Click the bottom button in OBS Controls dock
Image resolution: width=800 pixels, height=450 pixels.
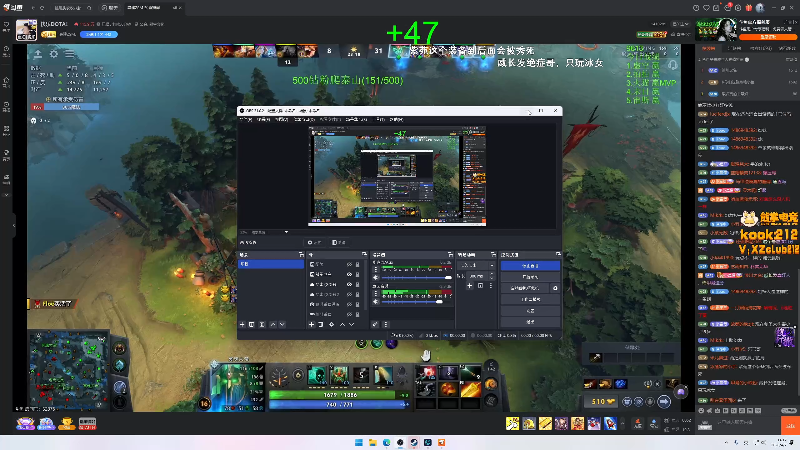click(x=530, y=322)
